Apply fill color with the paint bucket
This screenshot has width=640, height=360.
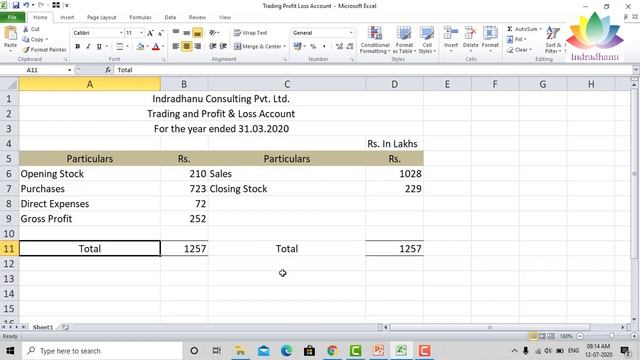point(140,47)
